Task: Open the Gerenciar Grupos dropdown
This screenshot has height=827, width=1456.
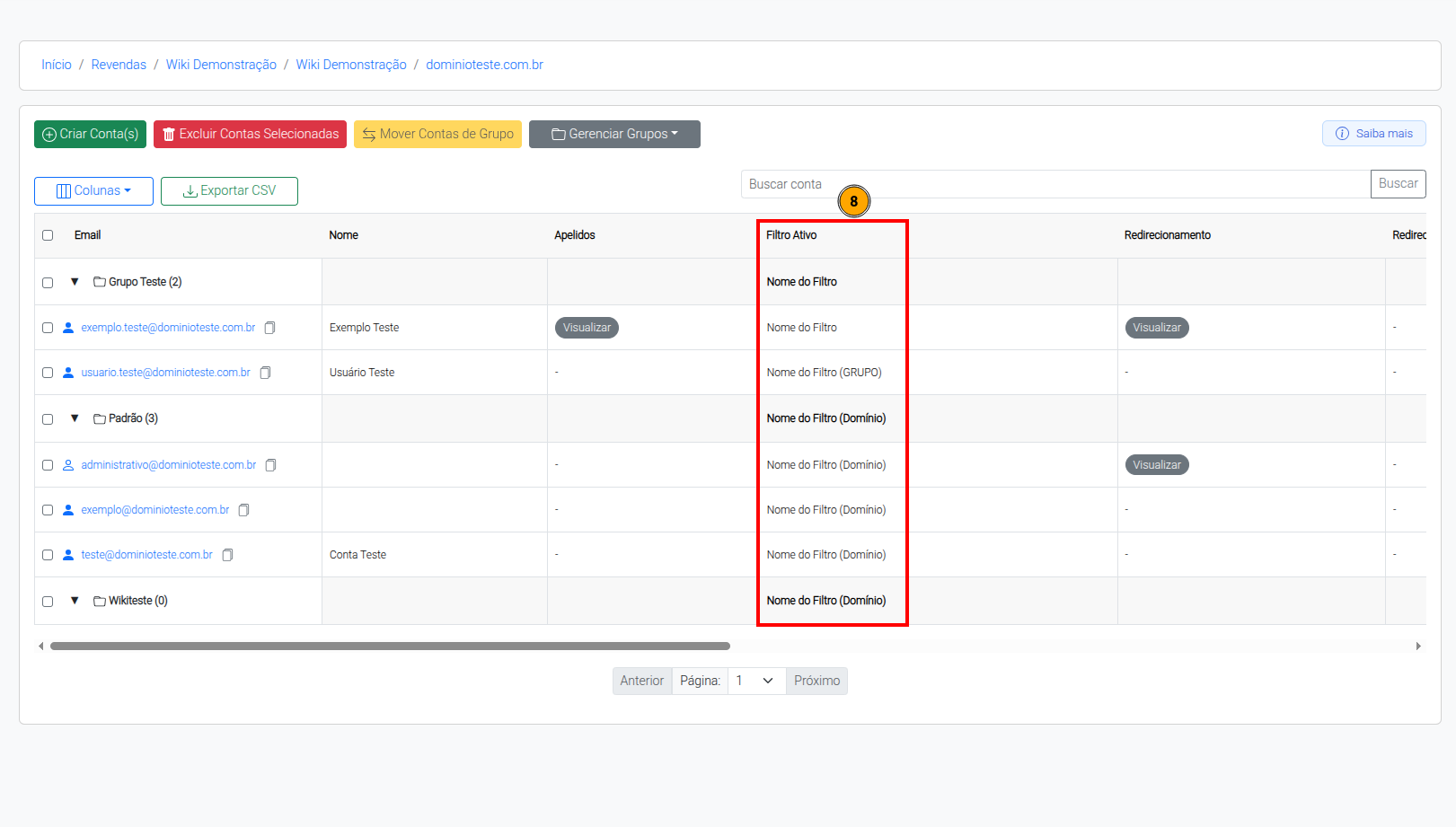Action: (614, 134)
